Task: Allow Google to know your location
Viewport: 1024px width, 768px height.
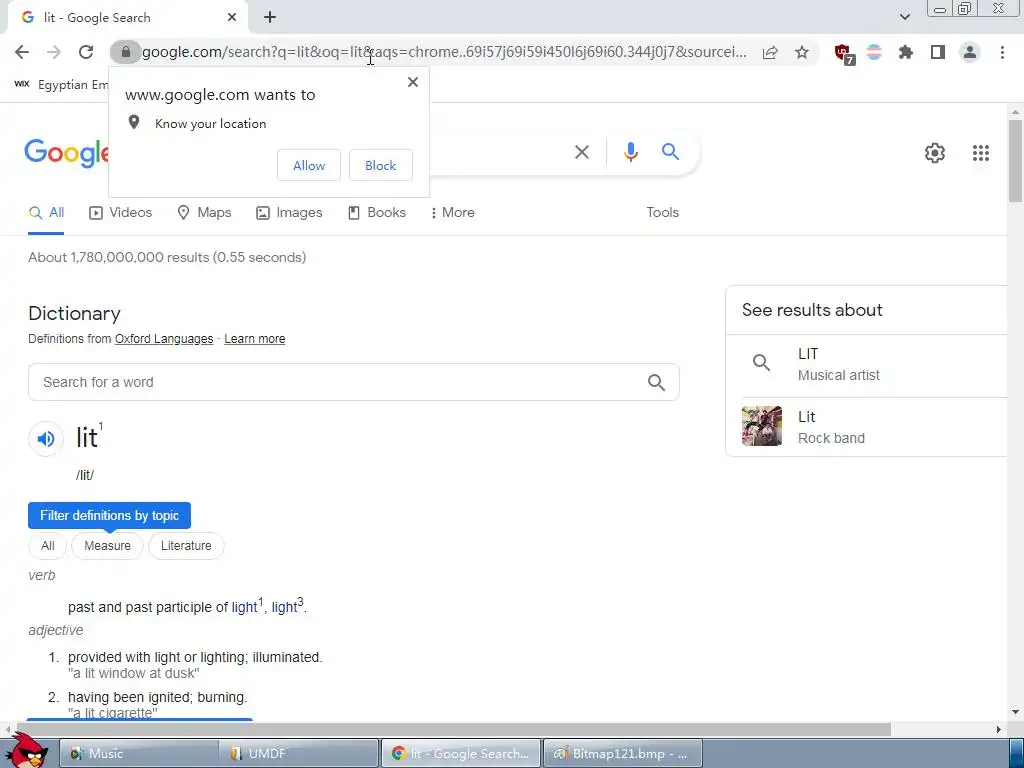Action: [x=309, y=165]
